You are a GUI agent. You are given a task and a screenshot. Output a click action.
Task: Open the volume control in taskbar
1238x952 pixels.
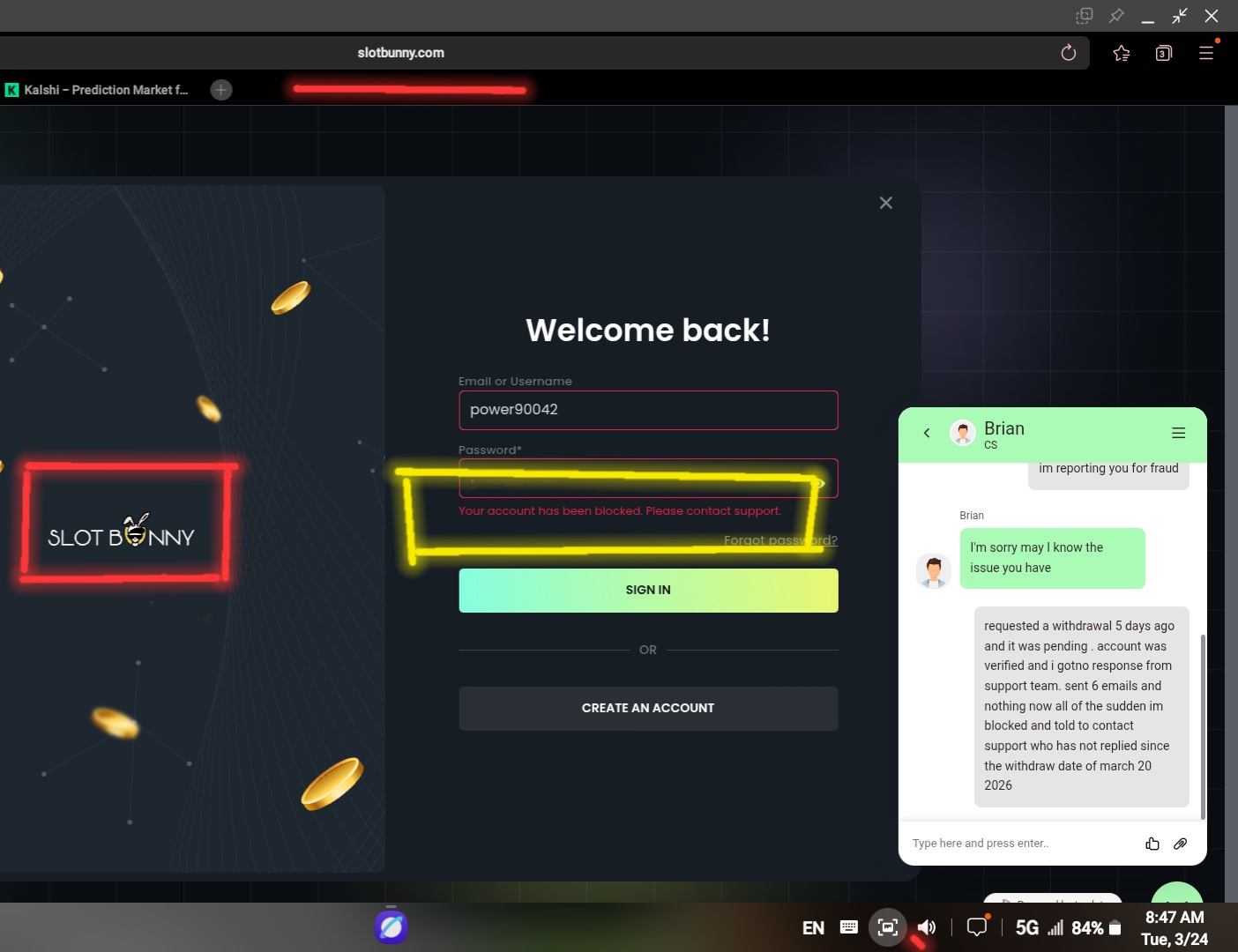pos(926,927)
